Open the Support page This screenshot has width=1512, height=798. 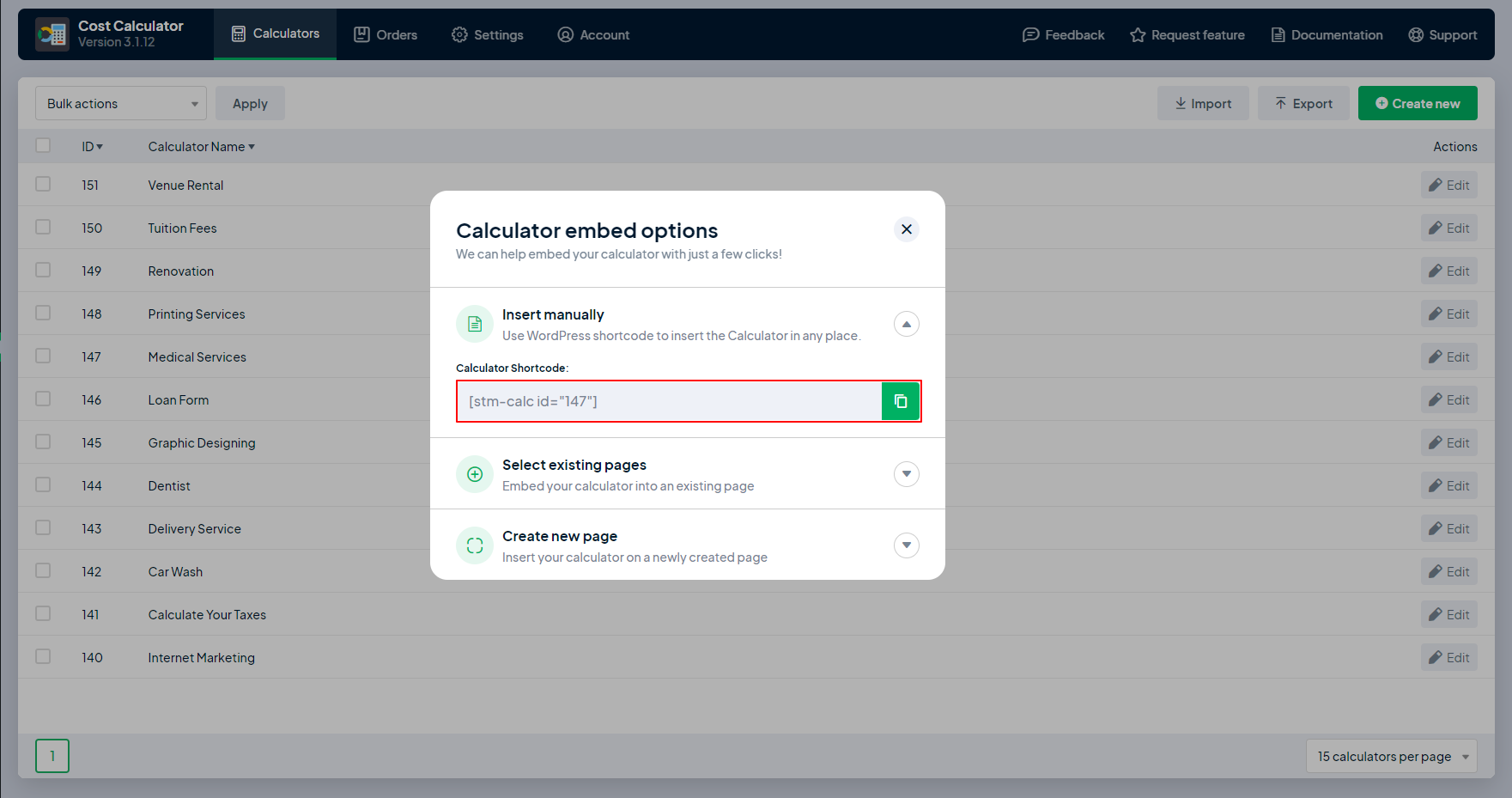pyautogui.click(x=1442, y=34)
